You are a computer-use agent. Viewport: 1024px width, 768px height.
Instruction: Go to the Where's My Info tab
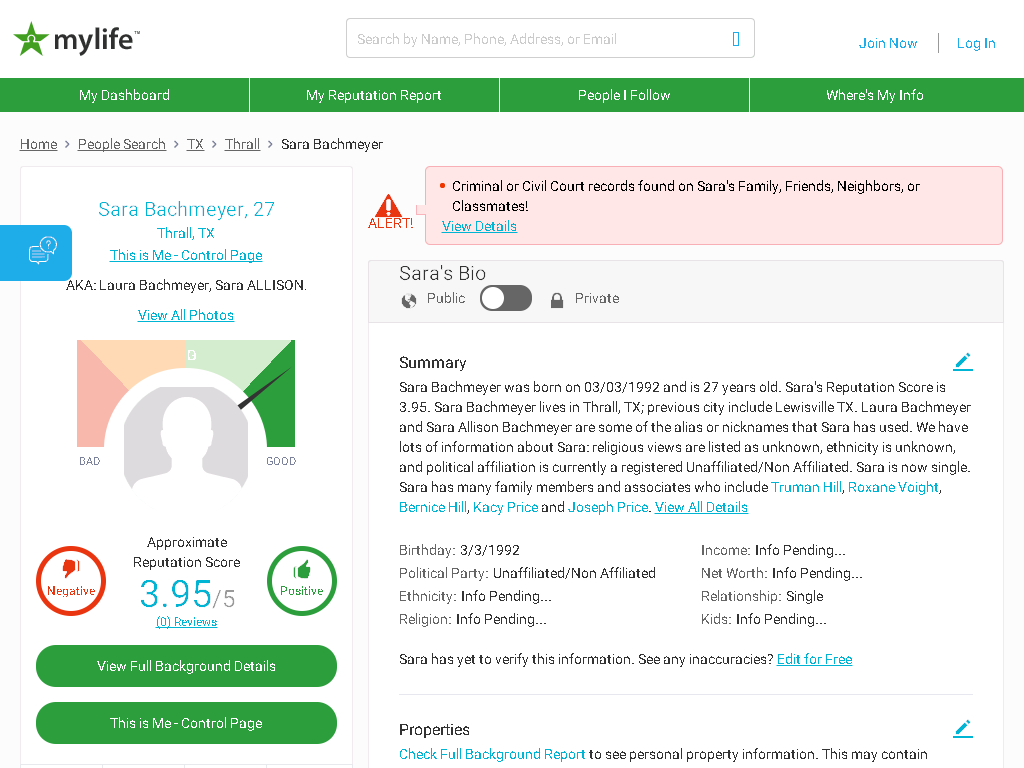point(874,95)
